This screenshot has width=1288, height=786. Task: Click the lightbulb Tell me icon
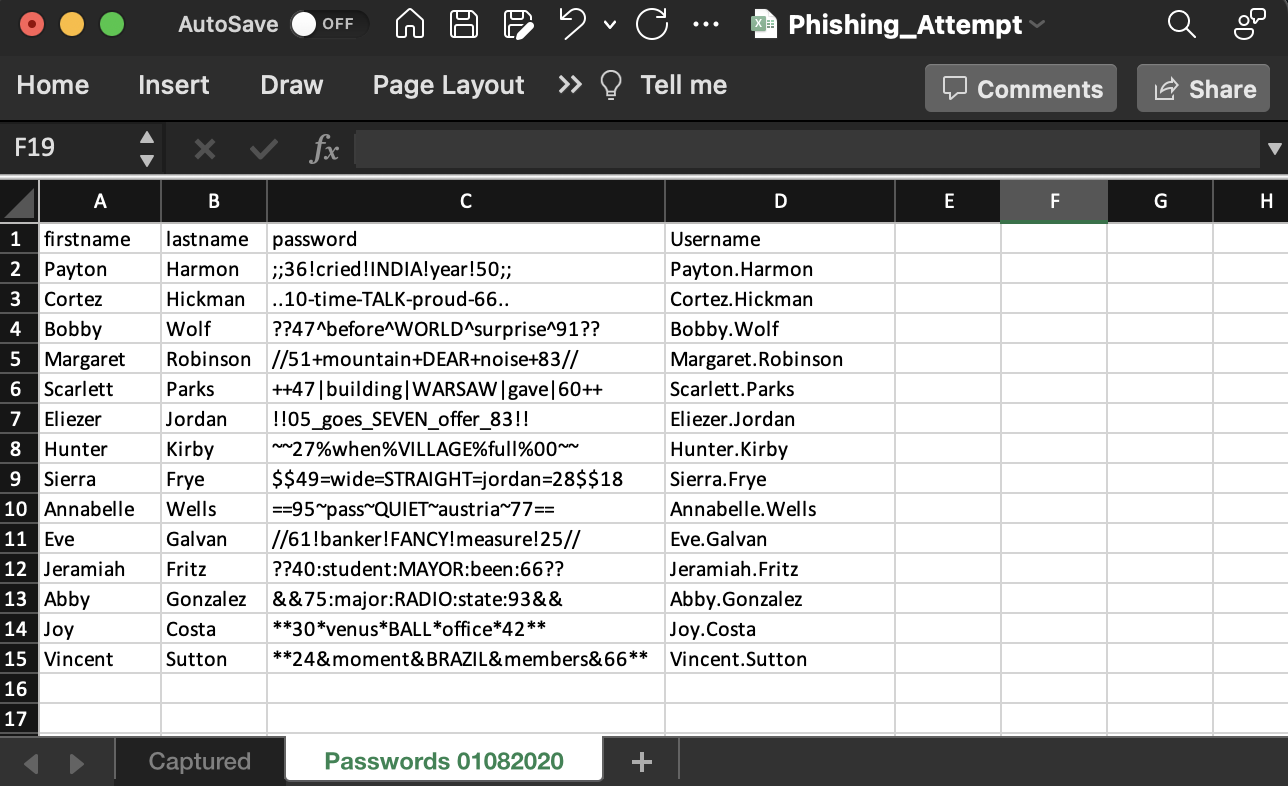tap(610, 86)
